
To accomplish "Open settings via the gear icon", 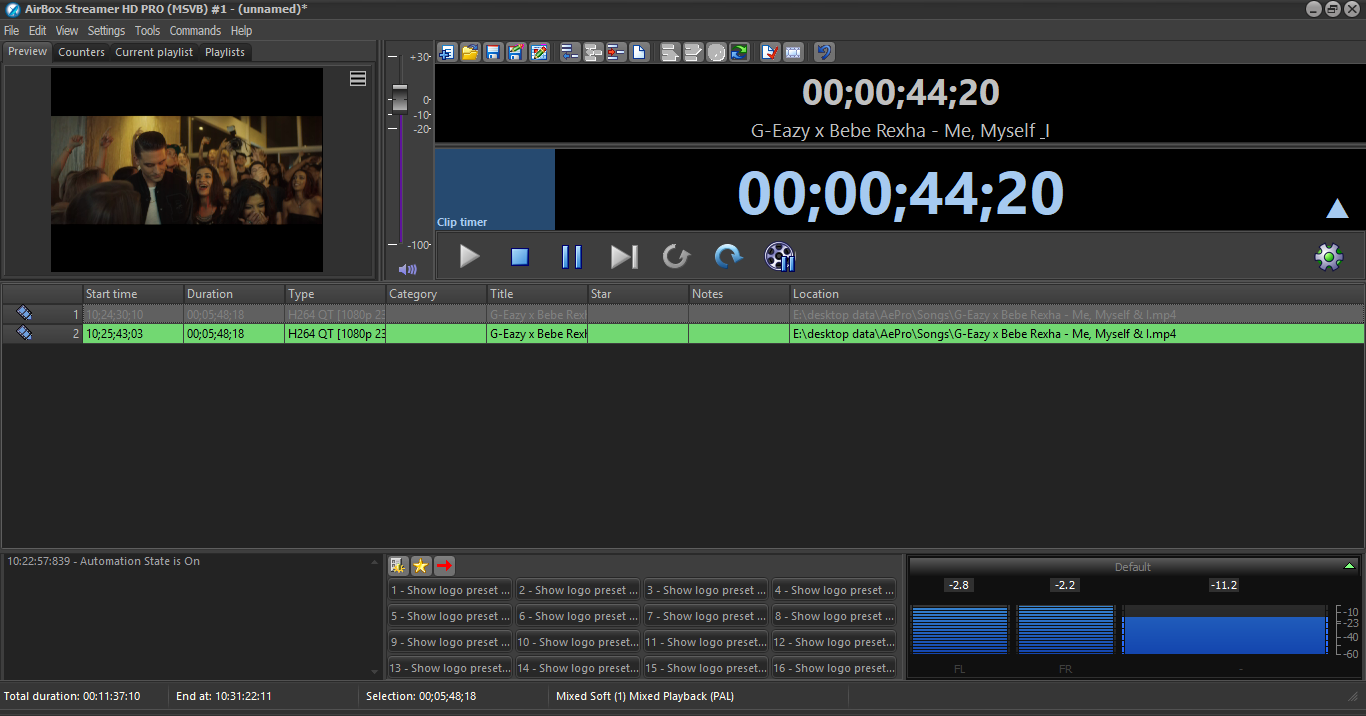I will point(1328,257).
